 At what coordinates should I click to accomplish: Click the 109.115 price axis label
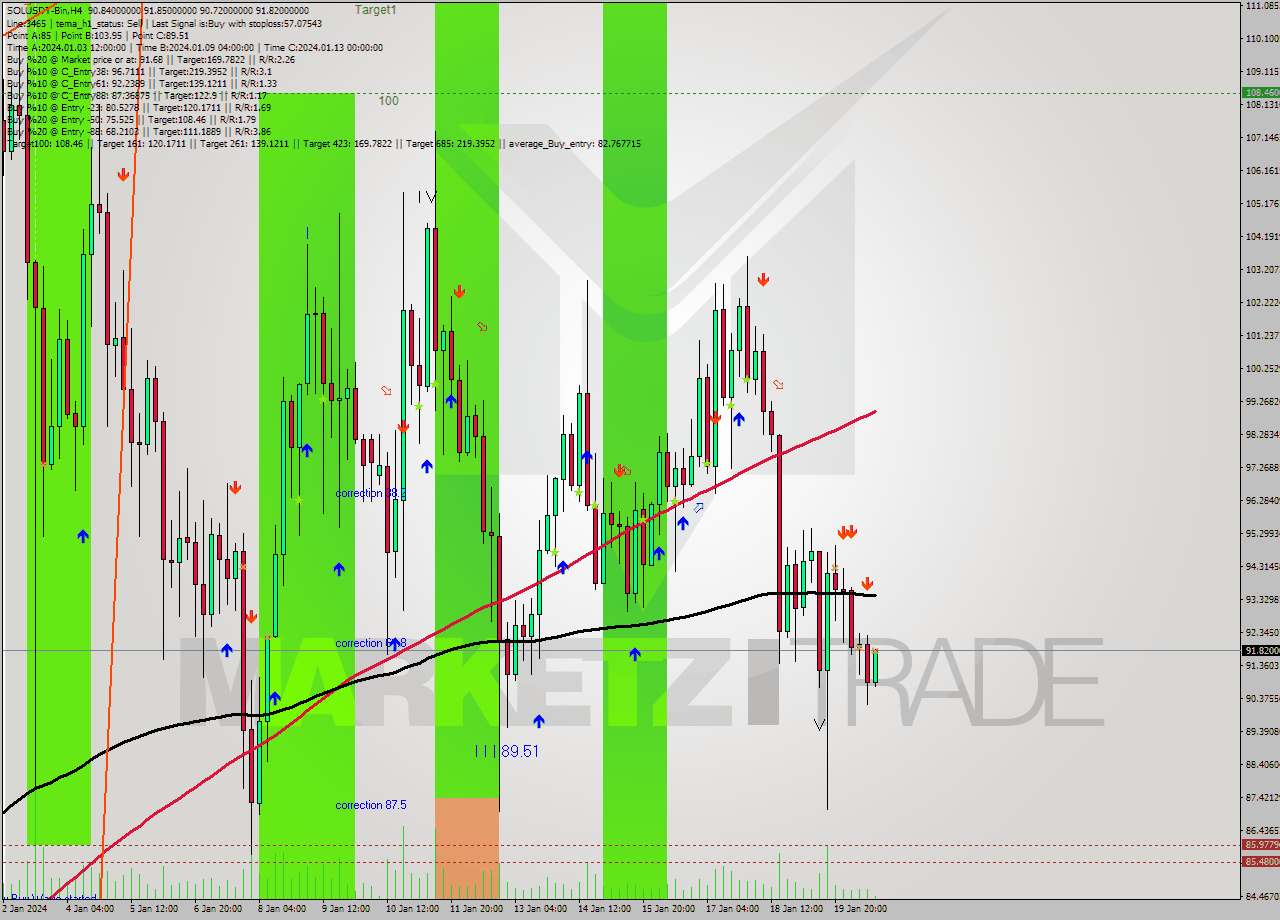point(1263,71)
